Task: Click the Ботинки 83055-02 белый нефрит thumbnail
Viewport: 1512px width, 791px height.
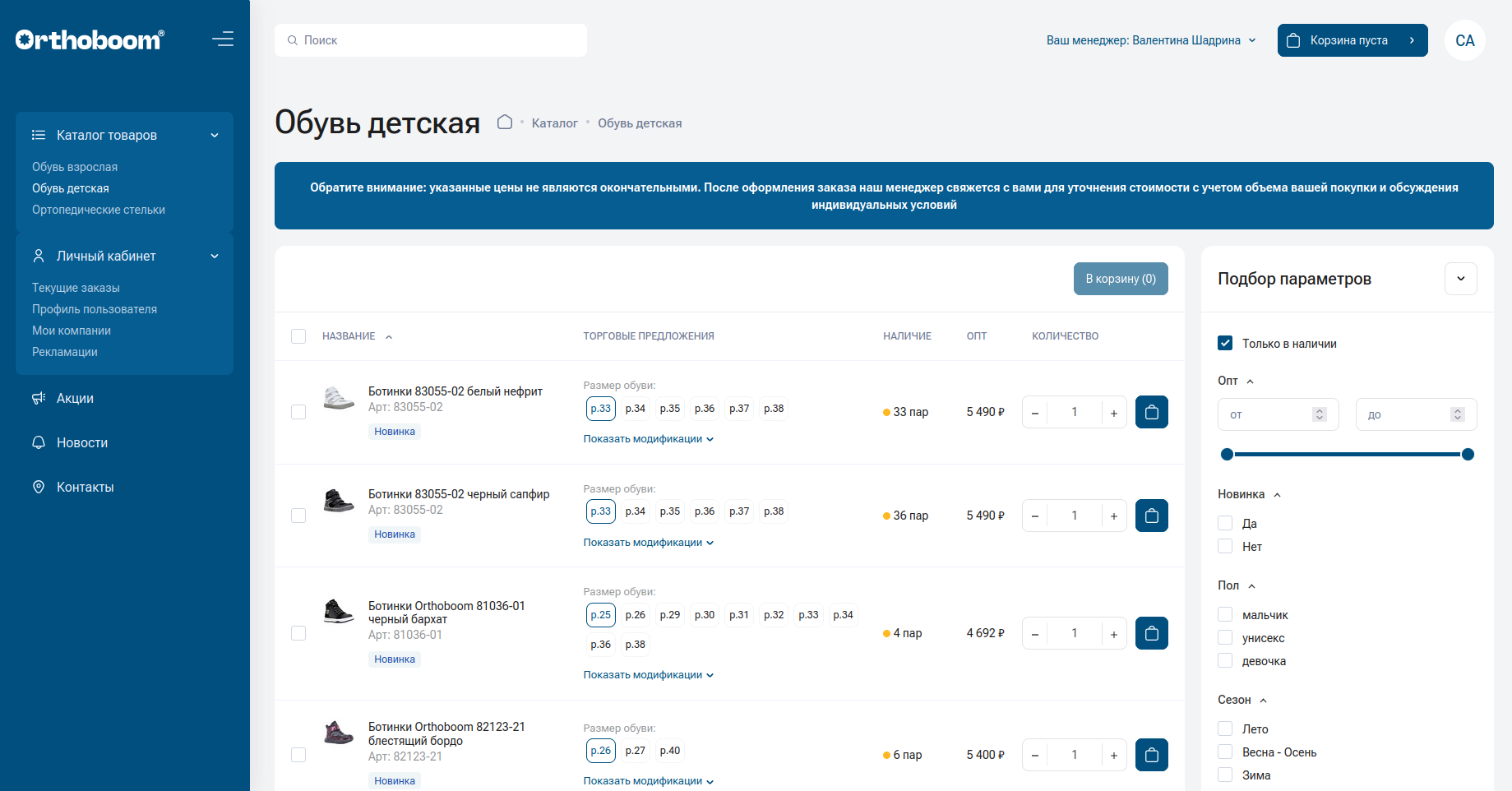Action: (x=338, y=399)
